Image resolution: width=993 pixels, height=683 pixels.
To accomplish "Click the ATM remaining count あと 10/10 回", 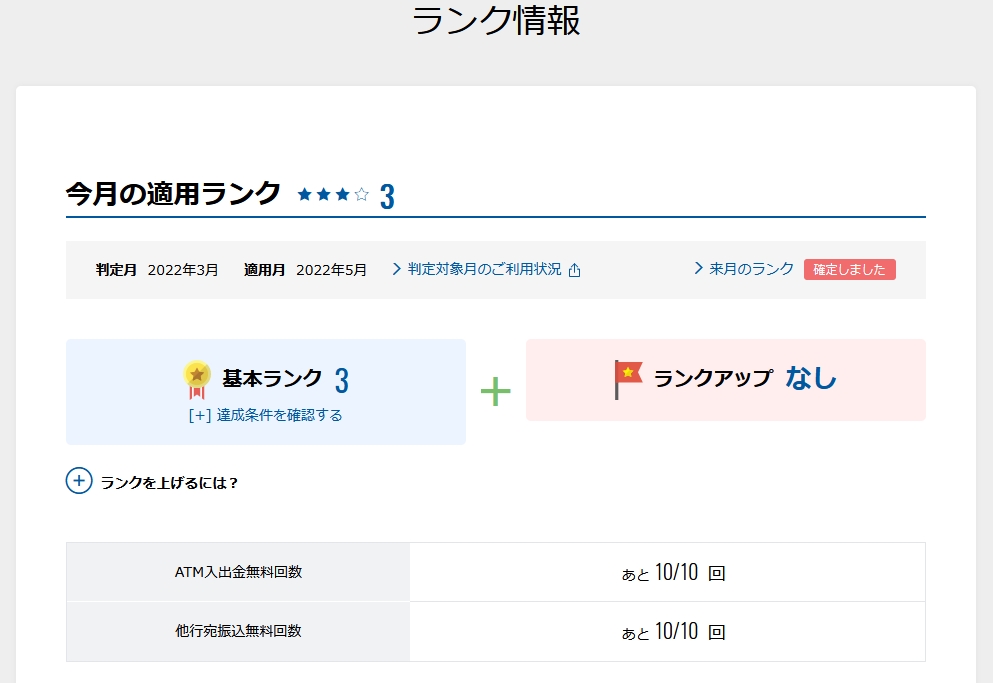I will coord(673,573).
